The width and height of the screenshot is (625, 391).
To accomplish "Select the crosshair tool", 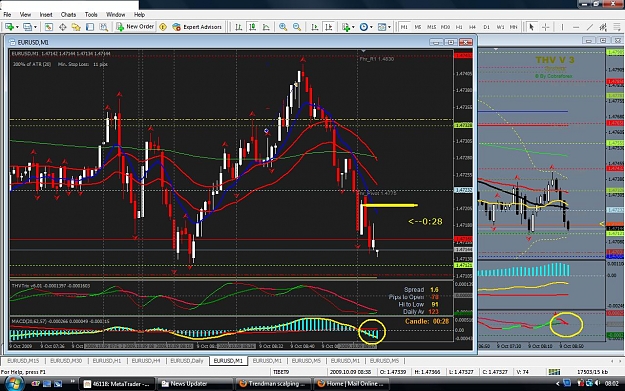I will click(x=545, y=27).
